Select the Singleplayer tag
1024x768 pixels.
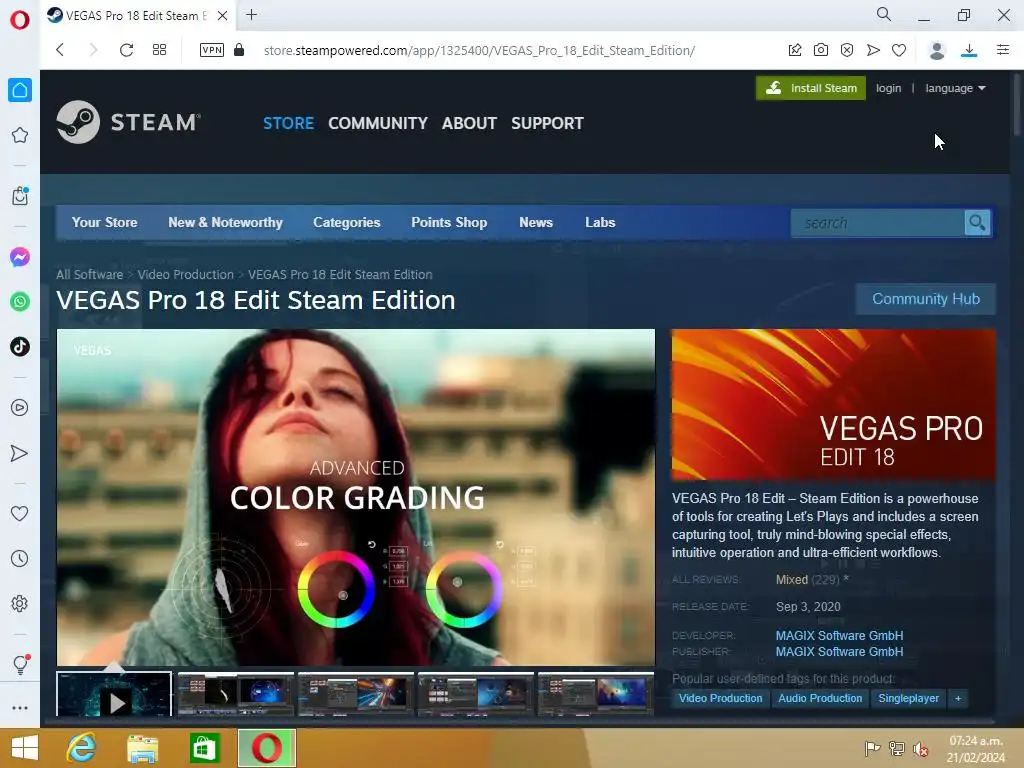pyautogui.click(x=908, y=698)
